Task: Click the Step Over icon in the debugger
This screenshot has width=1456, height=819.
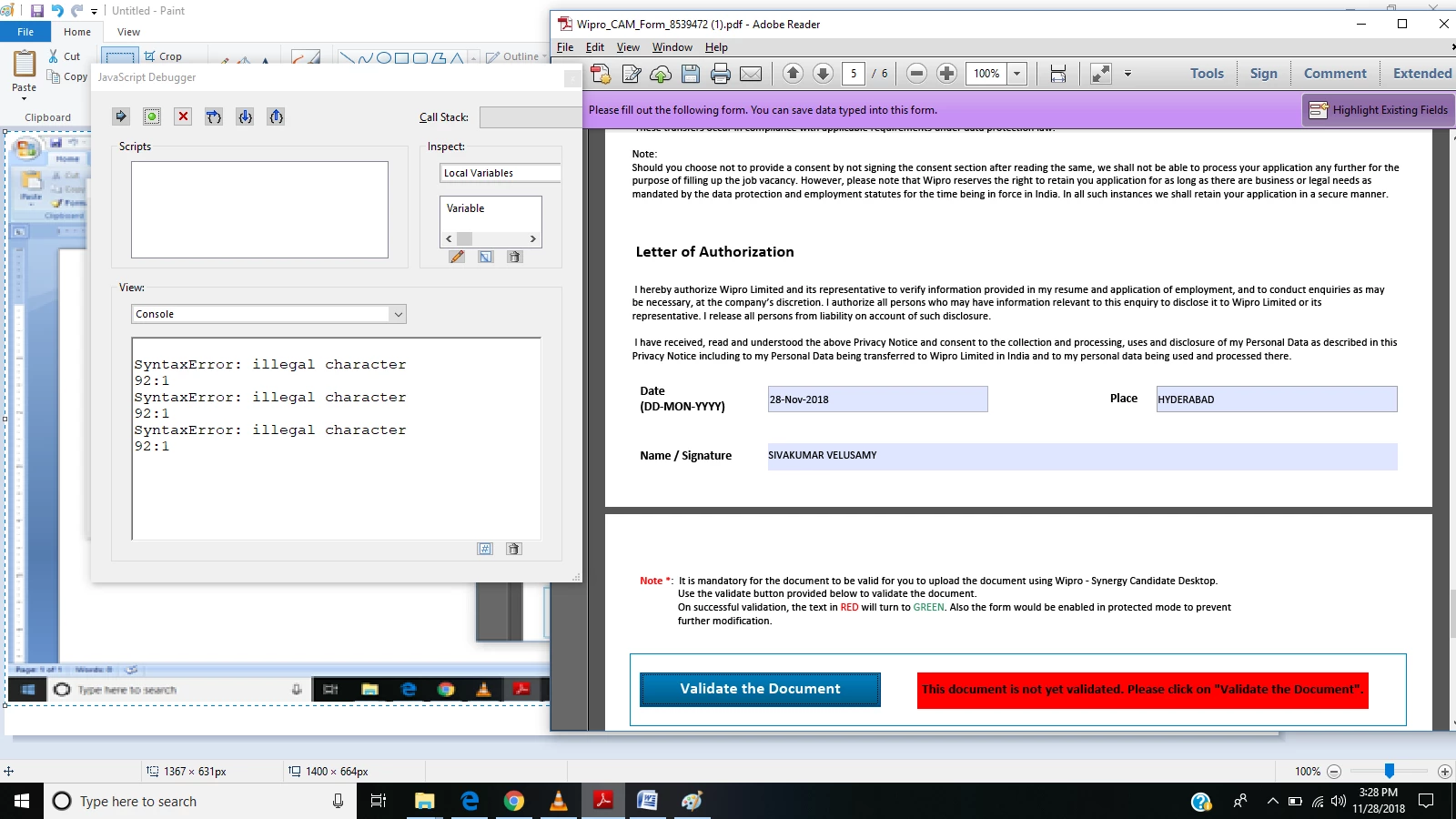Action: pos(214,116)
